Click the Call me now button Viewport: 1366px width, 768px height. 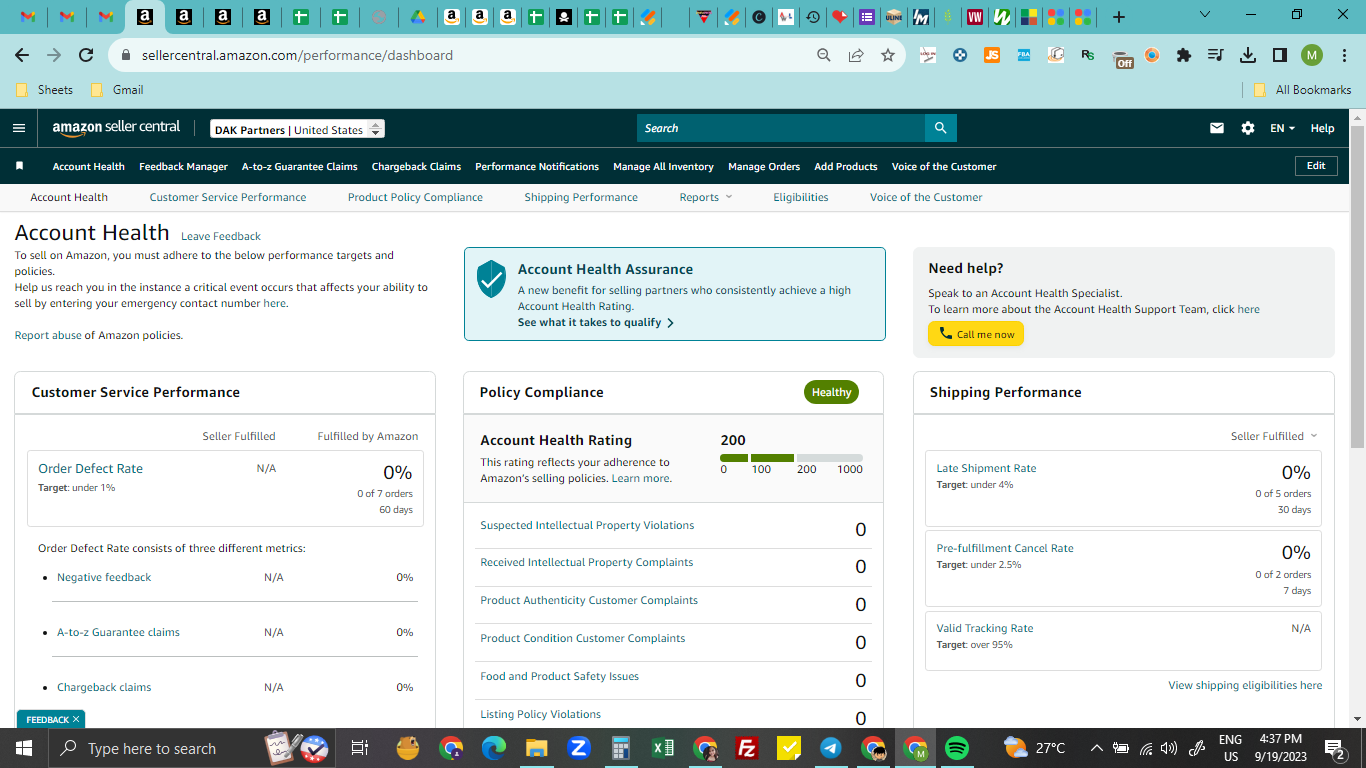[976, 334]
